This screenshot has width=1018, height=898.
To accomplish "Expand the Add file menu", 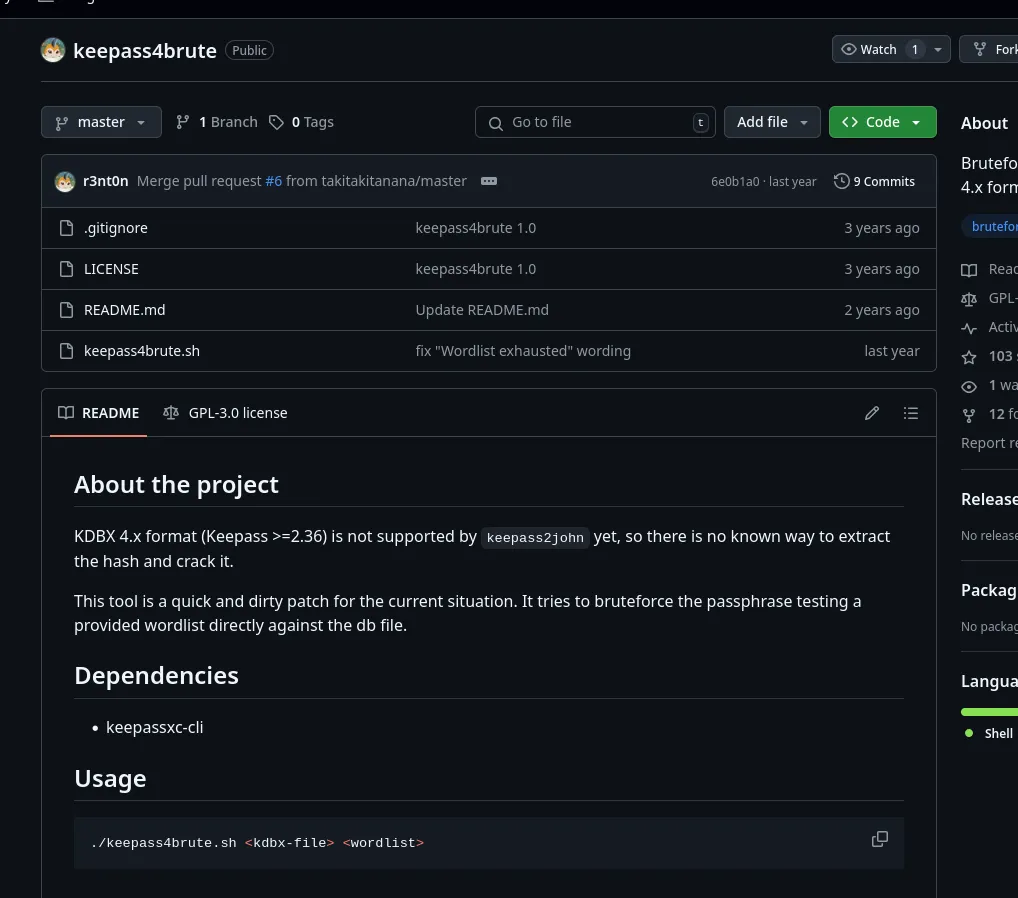I will click(772, 122).
